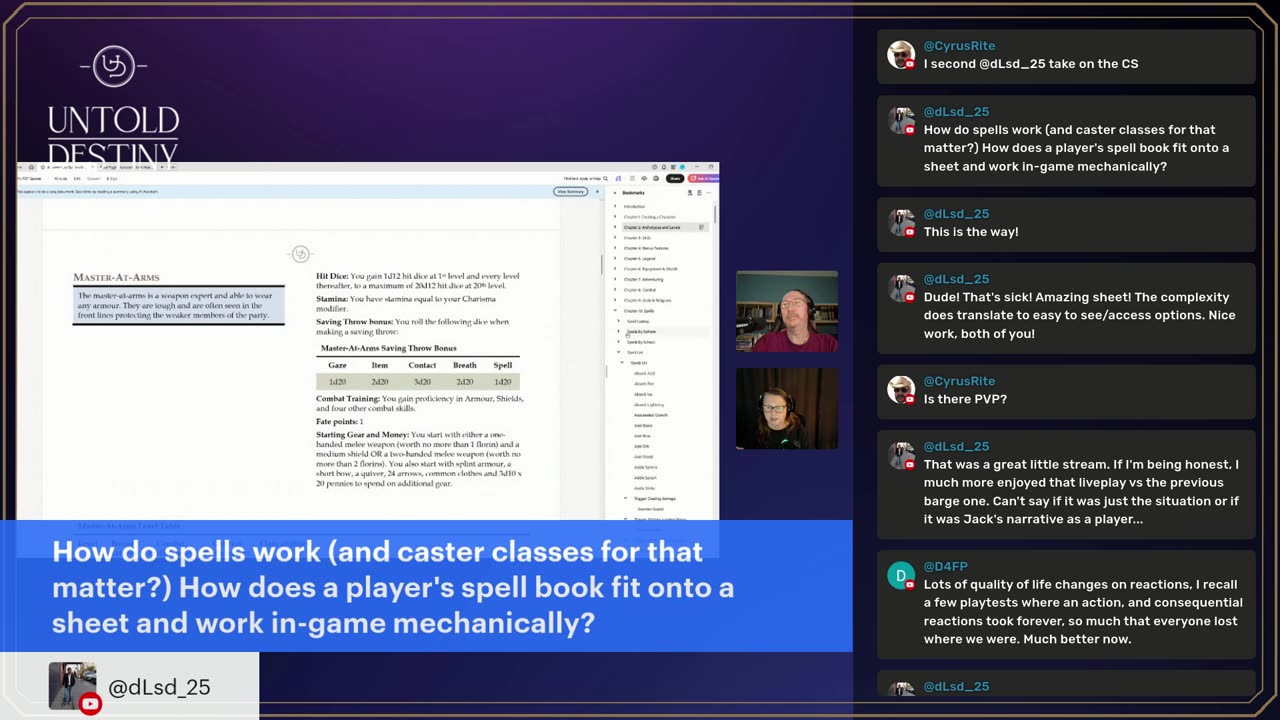Open Chapter 5: Legend bookmark
Screen dimensions: 1280x720
pyautogui.click(x=640, y=258)
